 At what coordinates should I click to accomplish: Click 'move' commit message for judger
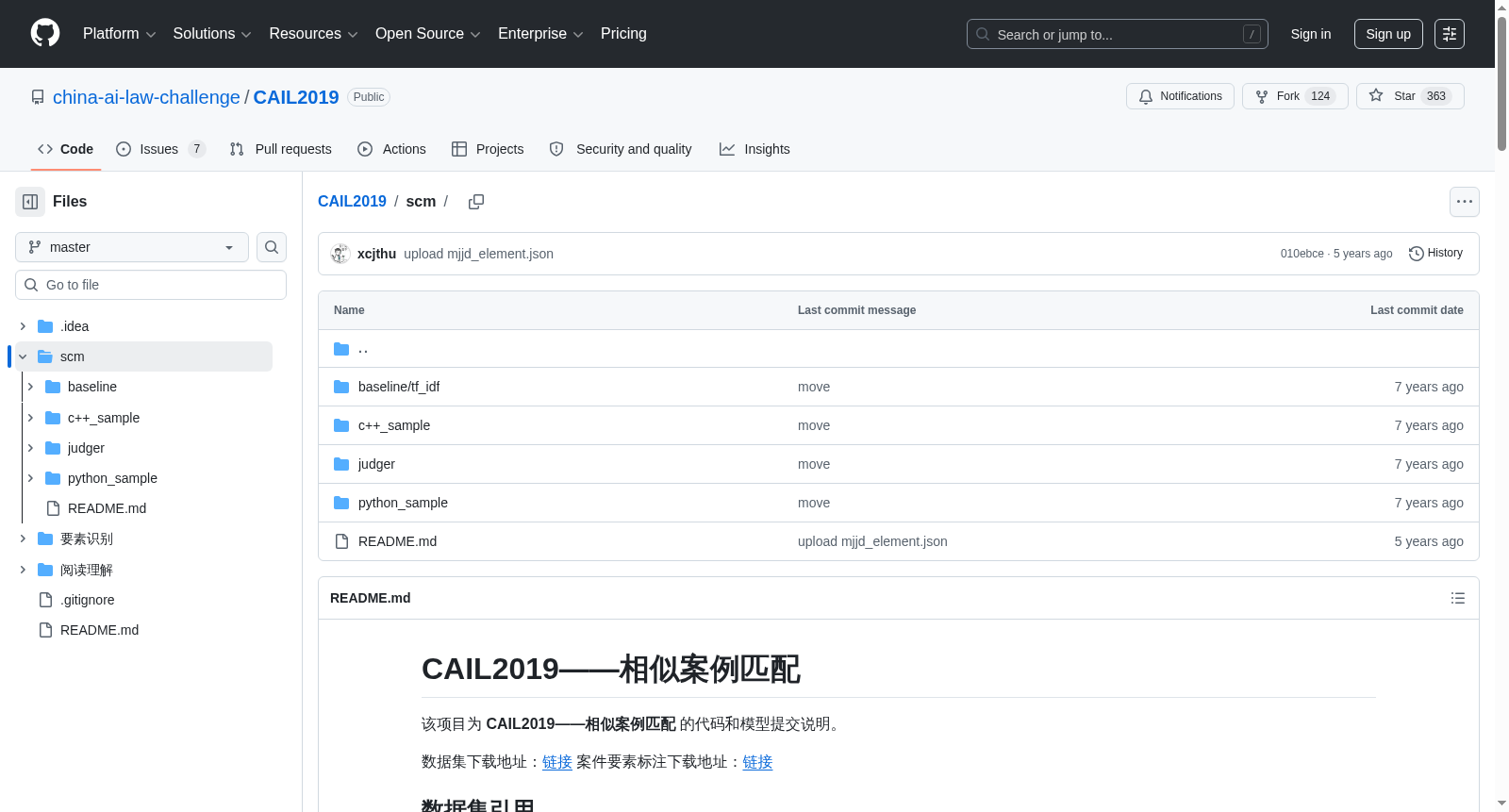click(x=814, y=464)
